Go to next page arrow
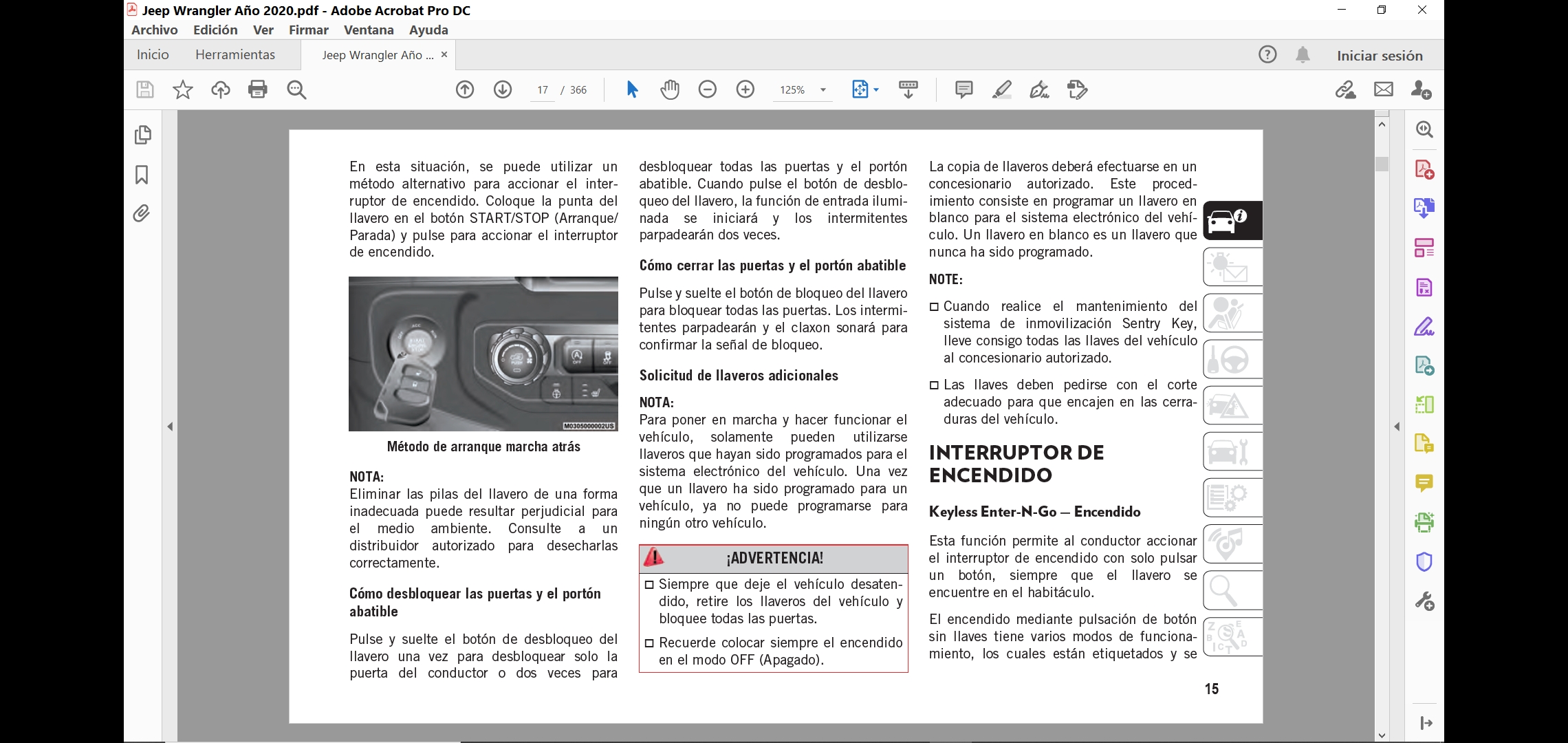Viewport: 1568px width, 743px height. [x=503, y=89]
